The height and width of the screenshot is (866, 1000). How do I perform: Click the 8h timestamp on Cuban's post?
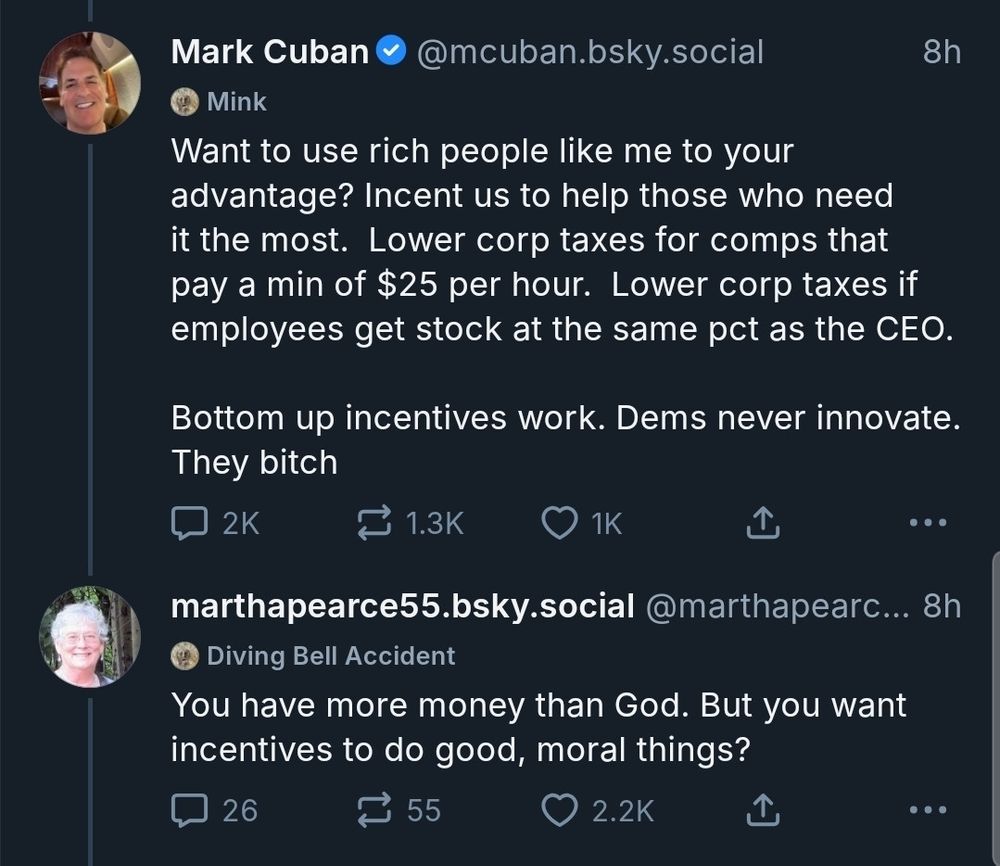(941, 52)
